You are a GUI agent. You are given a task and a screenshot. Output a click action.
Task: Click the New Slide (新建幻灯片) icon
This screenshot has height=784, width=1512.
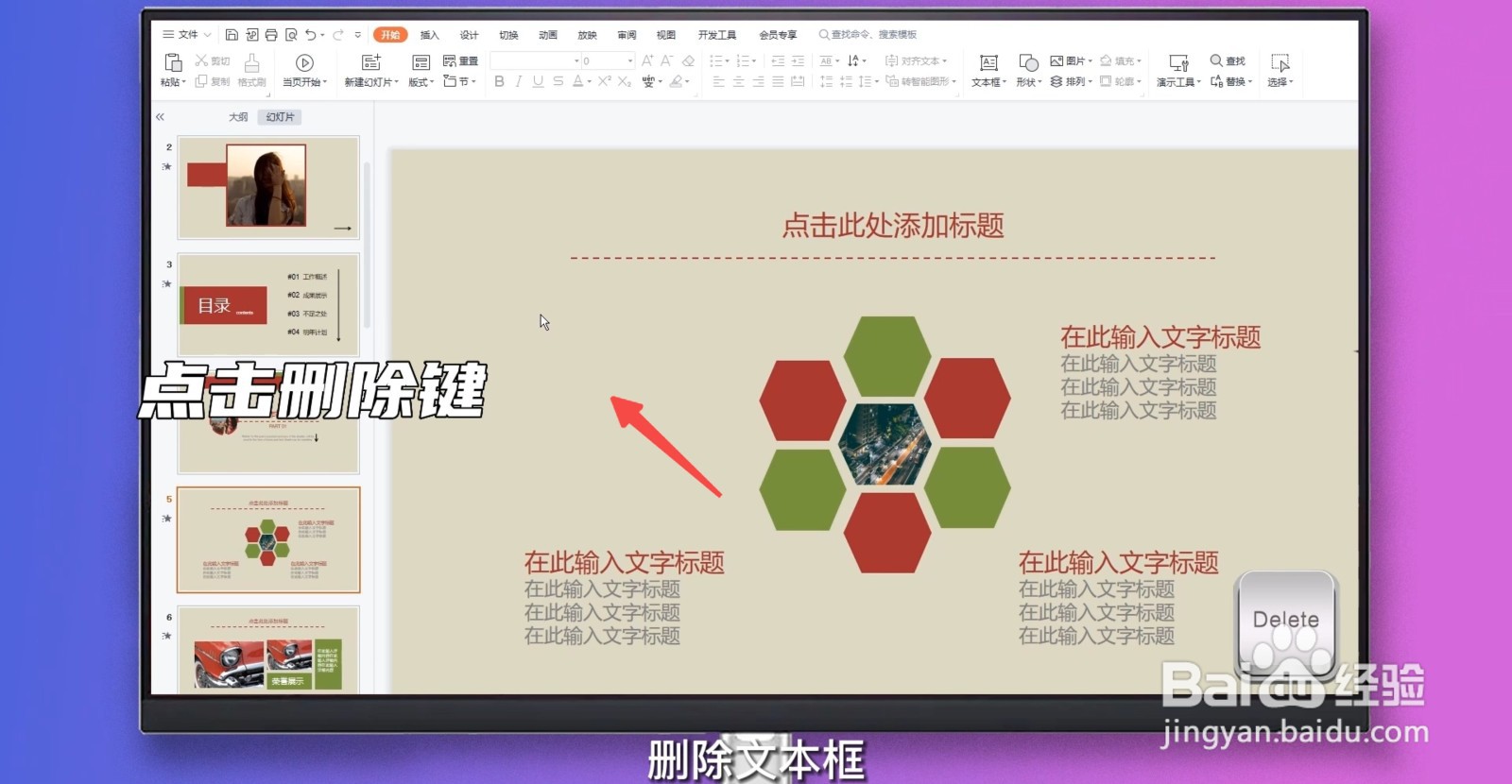pos(371,63)
